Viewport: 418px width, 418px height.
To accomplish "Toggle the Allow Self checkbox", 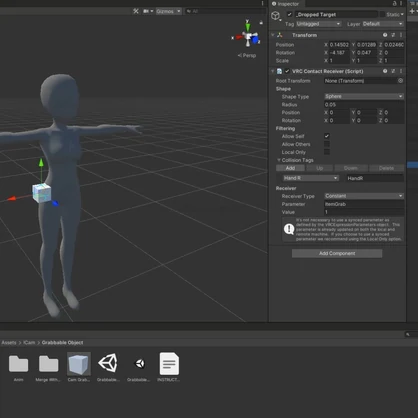I will pos(327,136).
